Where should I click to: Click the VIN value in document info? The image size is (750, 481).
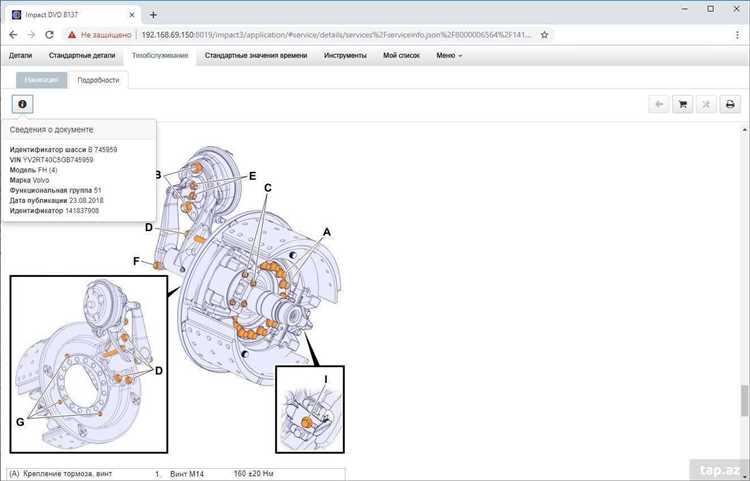click(58, 160)
